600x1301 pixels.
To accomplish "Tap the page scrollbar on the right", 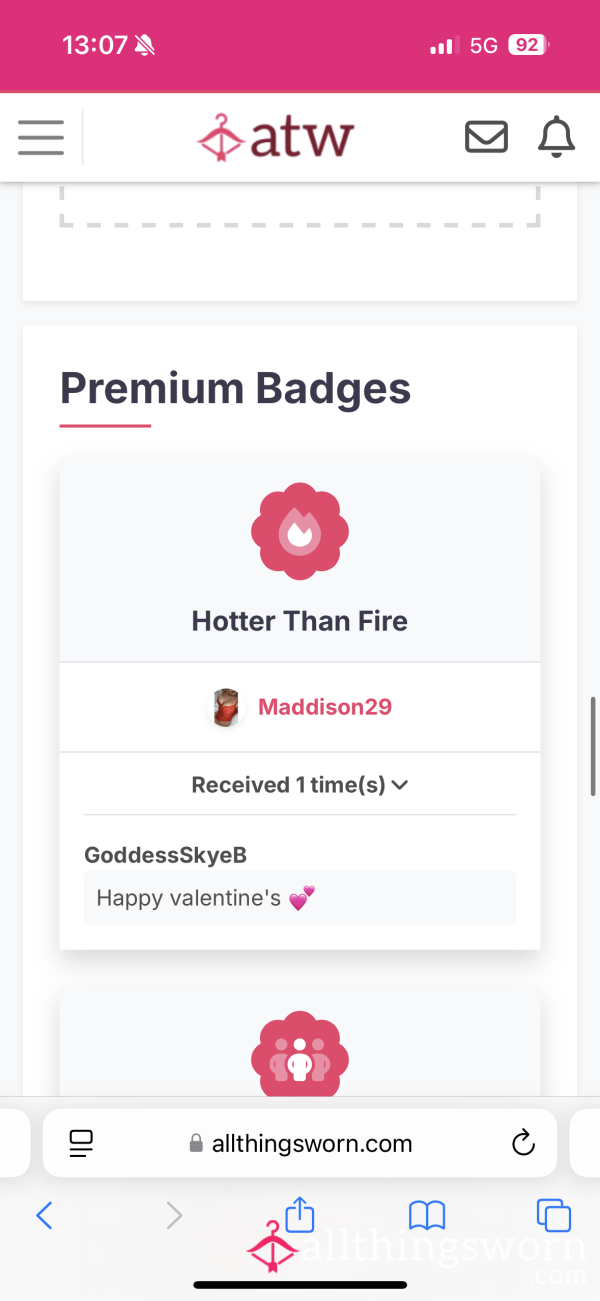I will point(593,745).
